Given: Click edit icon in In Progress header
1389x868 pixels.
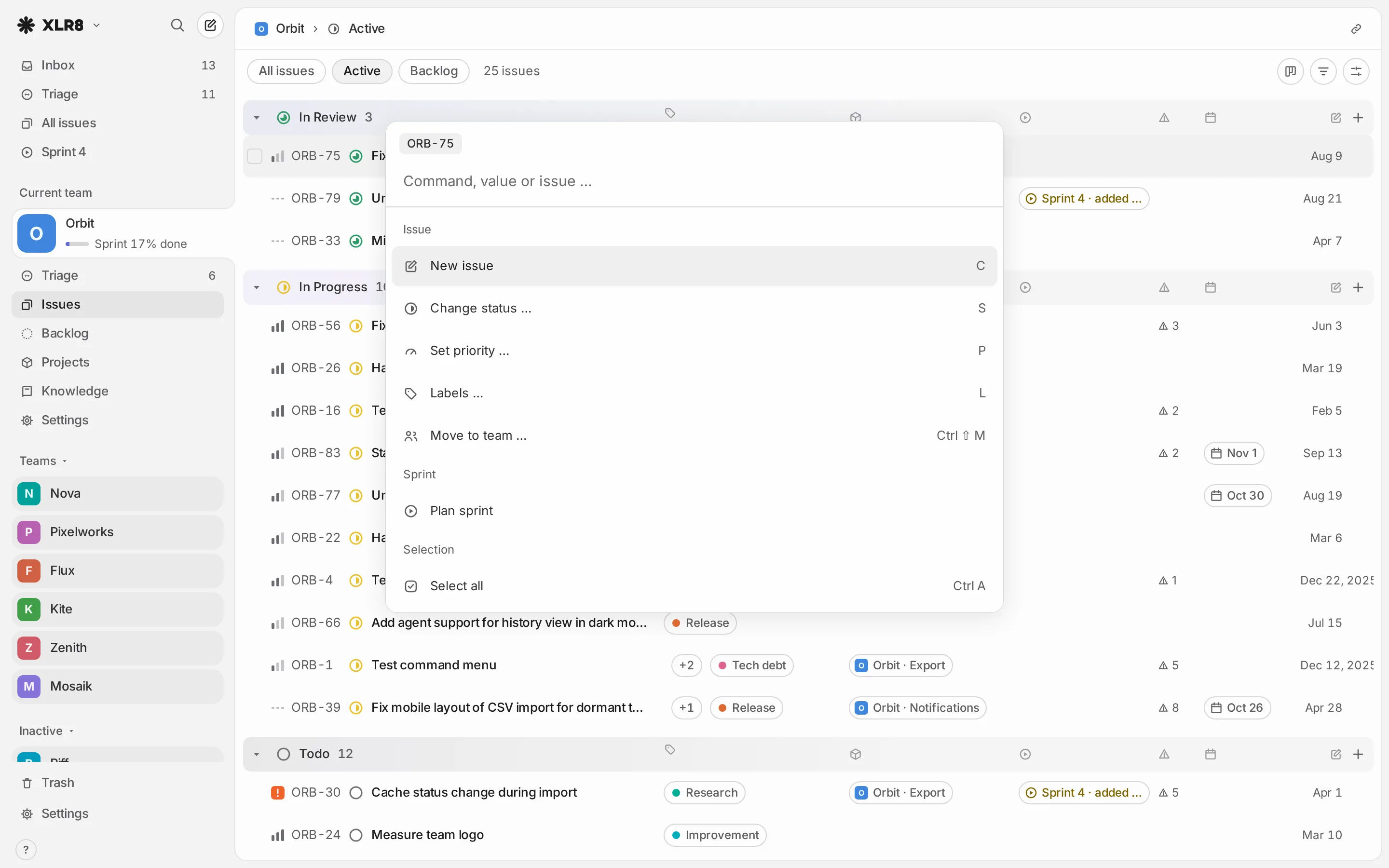Looking at the screenshot, I should click(x=1335, y=287).
